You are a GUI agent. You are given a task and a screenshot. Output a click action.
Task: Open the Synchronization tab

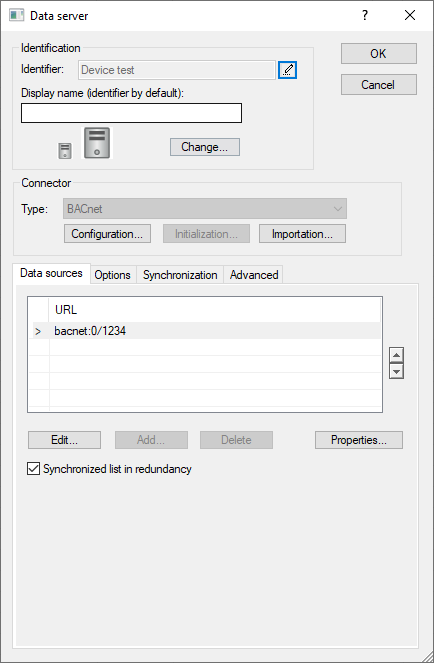point(180,275)
